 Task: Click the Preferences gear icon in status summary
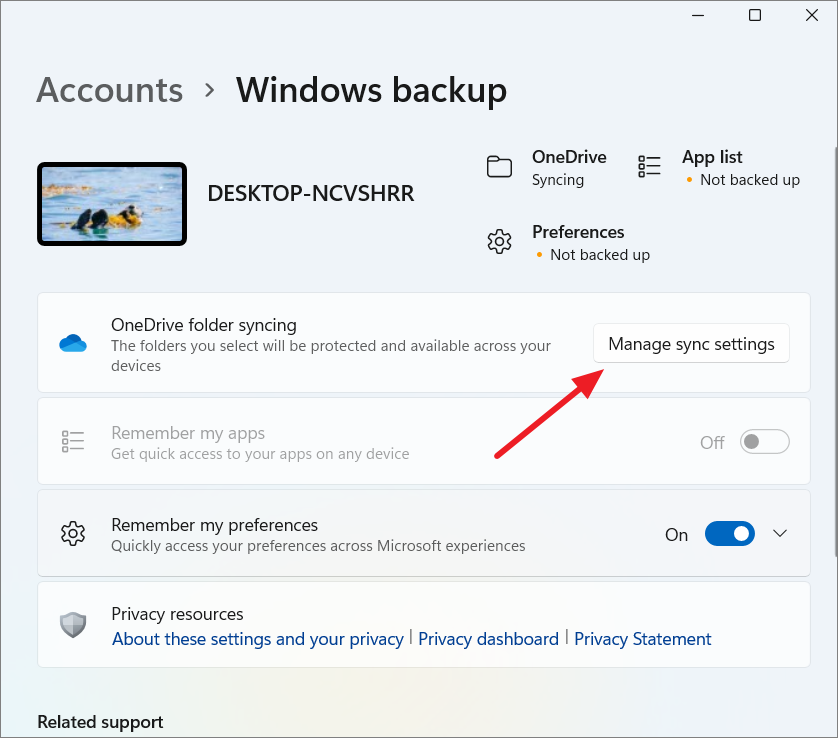[499, 242]
